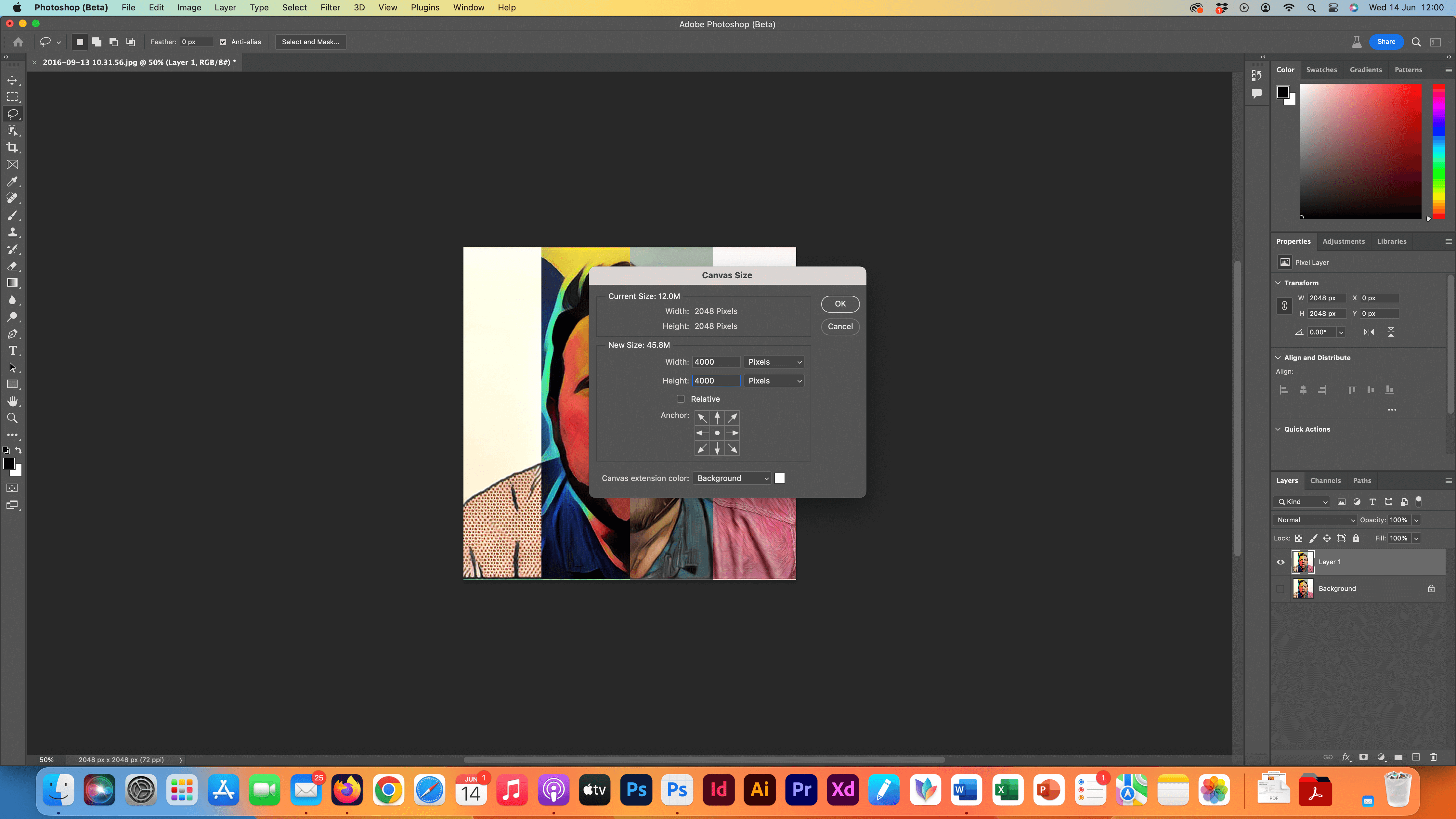Viewport: 1456px width, 819px height.
Task: Switch to the Swatches tab
Action: pyautogui.click(x=1321, y=70)
